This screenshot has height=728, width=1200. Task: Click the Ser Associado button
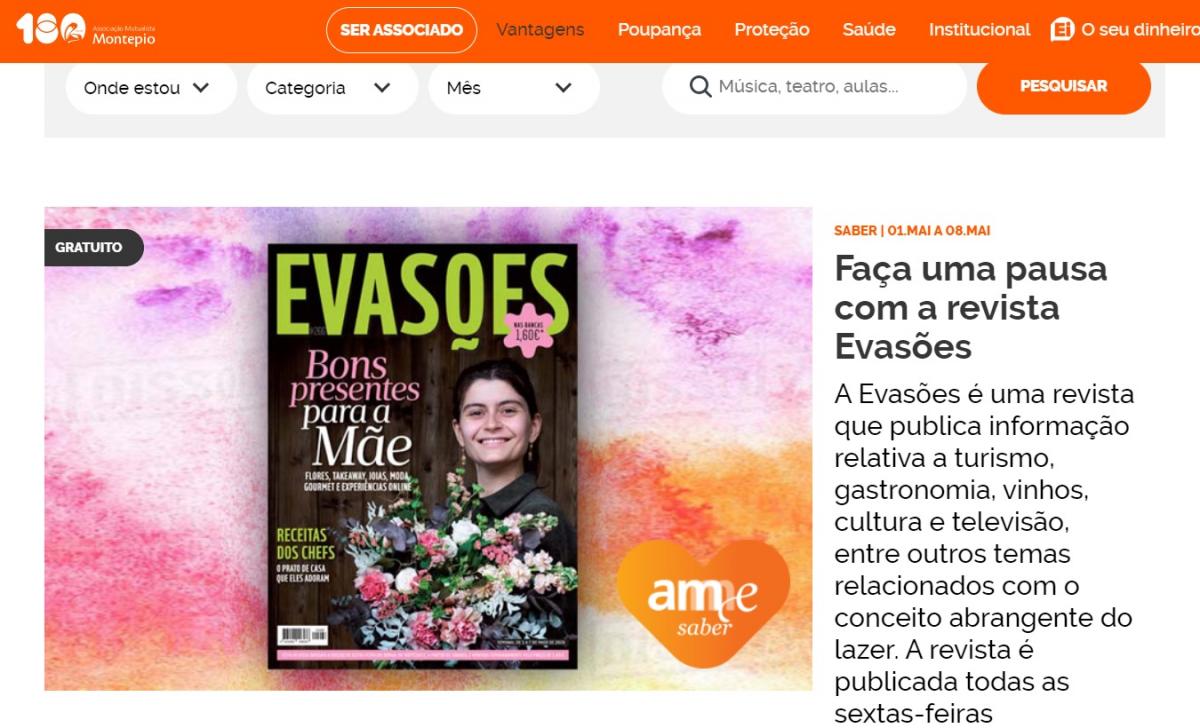(401, 30)
